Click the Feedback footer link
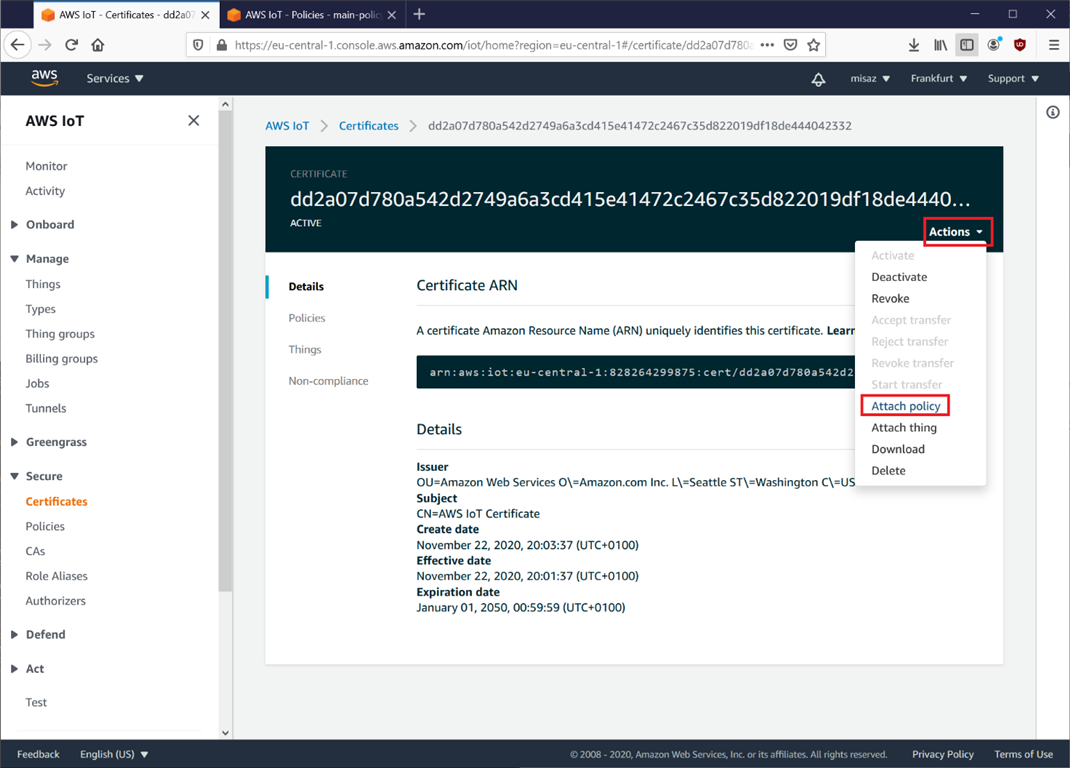 point(38,754)
